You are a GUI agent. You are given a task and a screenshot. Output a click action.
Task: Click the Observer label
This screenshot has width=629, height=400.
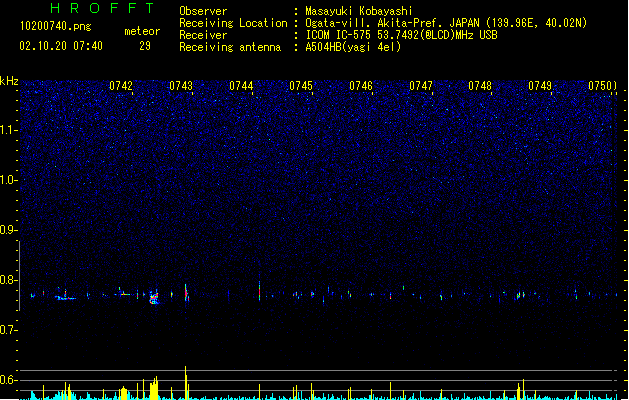[203, 11]
